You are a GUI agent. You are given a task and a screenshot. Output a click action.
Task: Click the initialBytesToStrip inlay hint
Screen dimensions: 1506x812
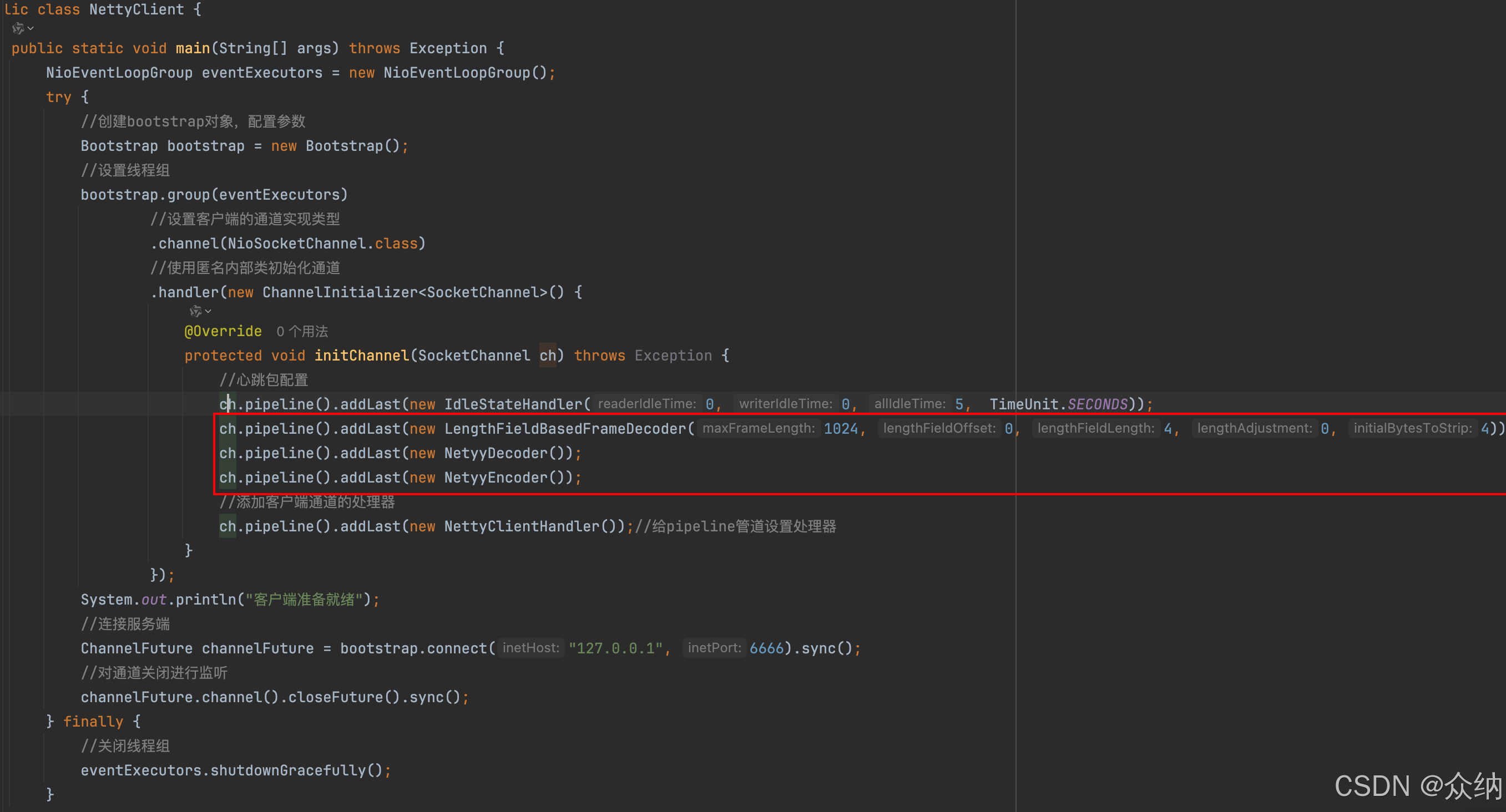(1412, 428)
